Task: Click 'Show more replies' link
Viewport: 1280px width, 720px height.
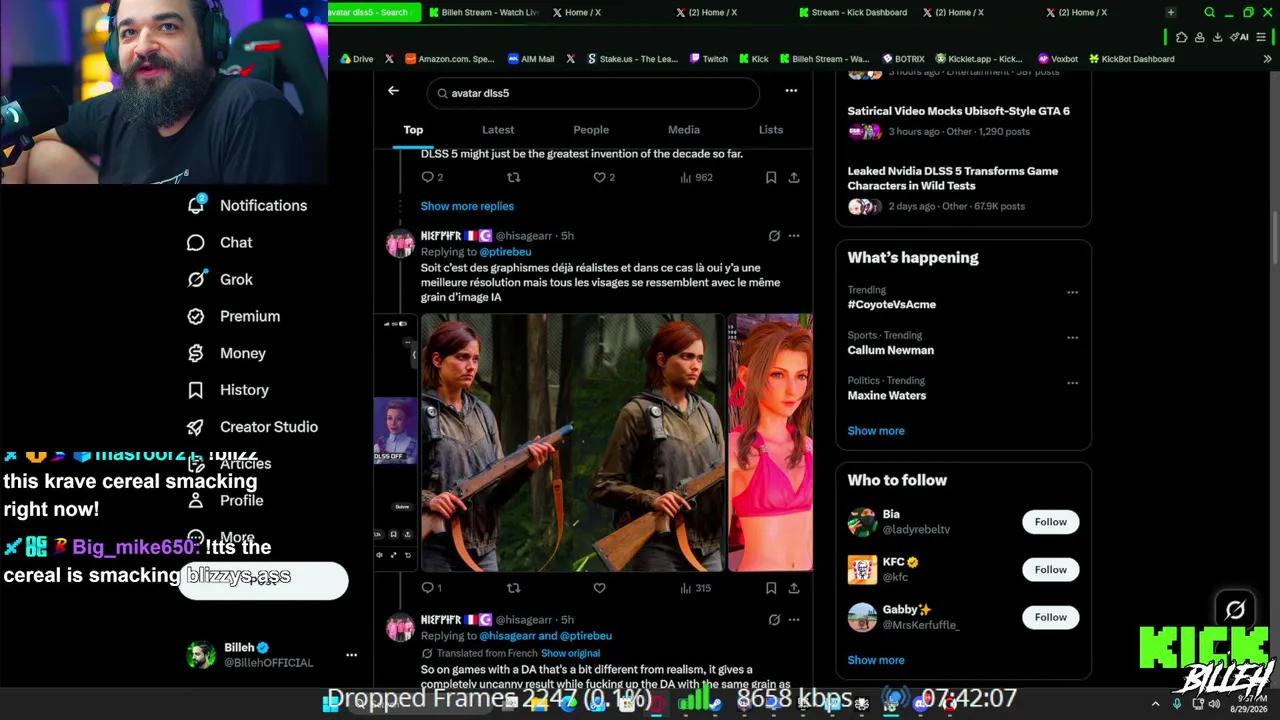Action: coord(467,206)
